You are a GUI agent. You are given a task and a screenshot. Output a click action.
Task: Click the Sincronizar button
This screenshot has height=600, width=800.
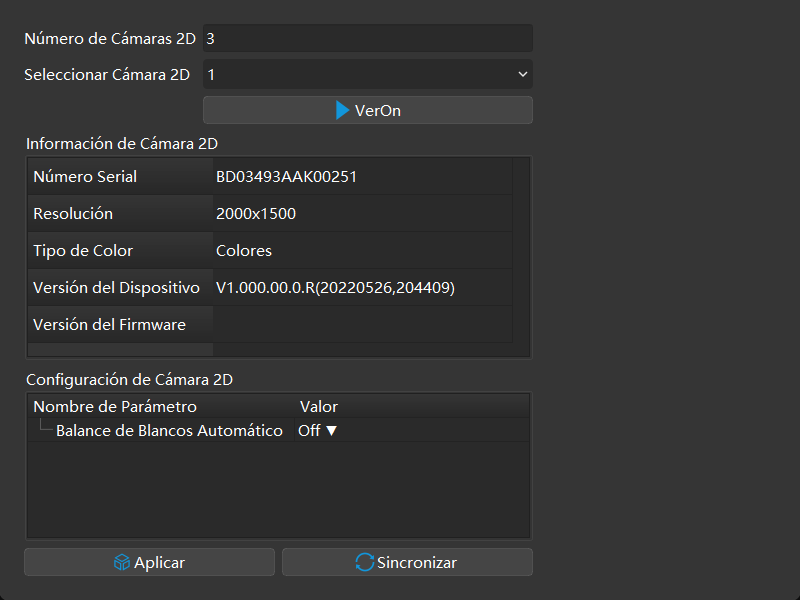click(x=407, y=562)
